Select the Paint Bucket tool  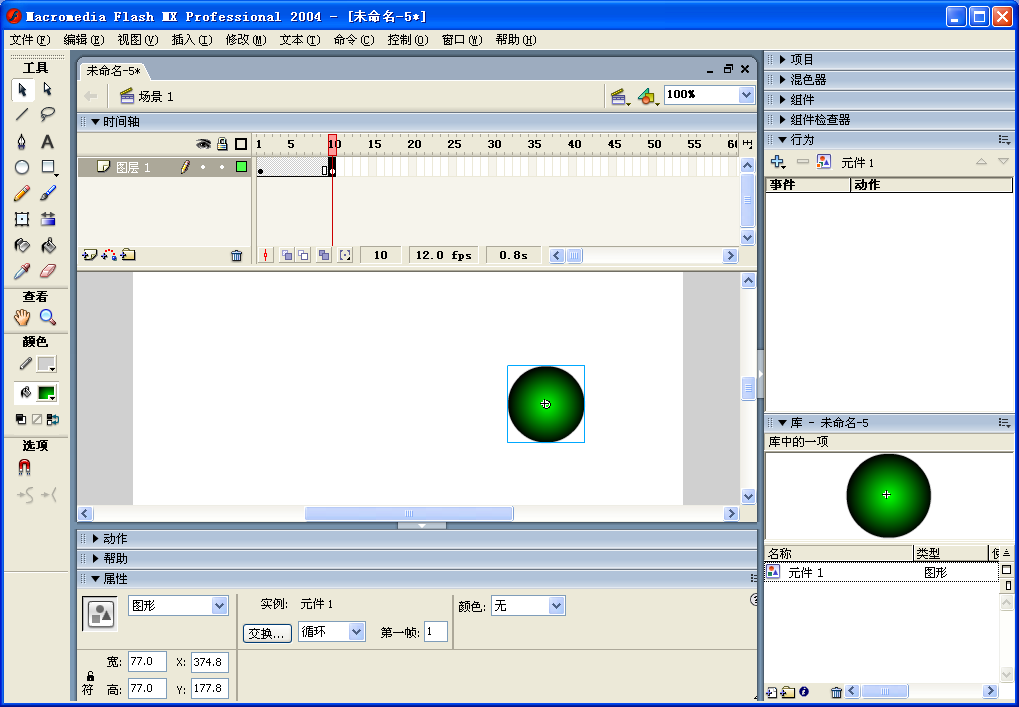click(x=47, y=245)
